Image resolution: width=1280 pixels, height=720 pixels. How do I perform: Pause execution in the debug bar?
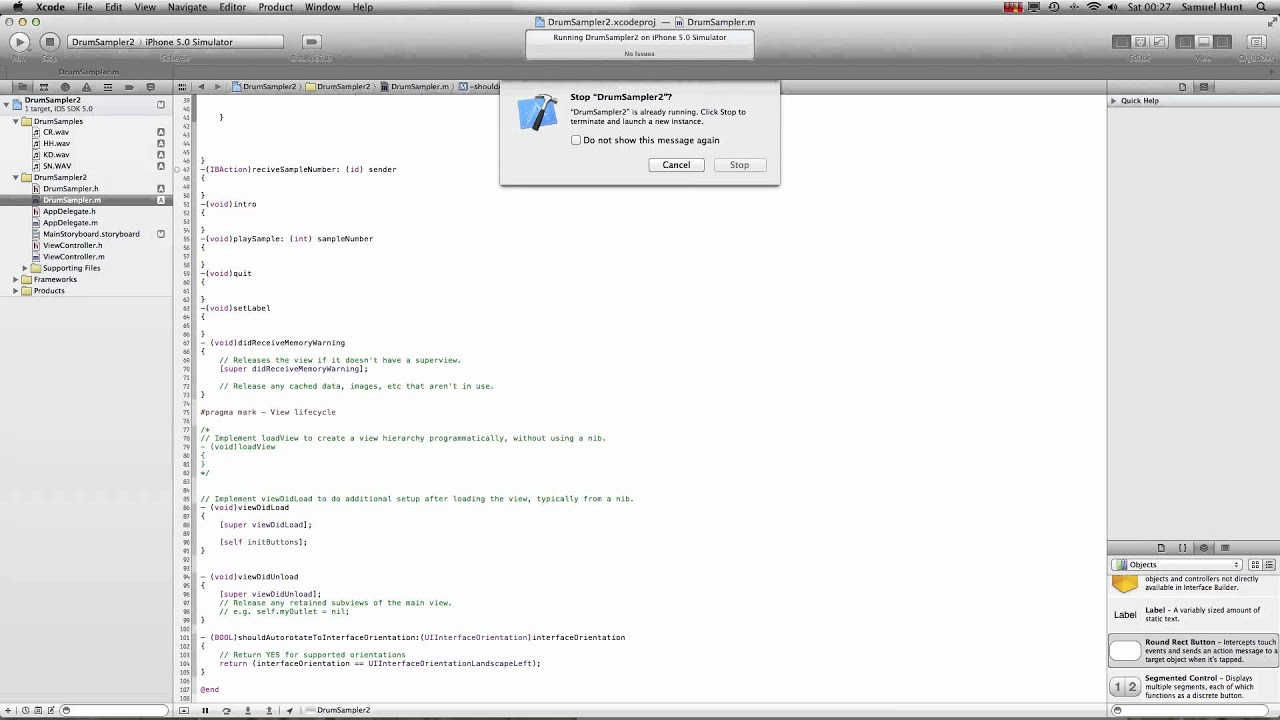point(205,710)
